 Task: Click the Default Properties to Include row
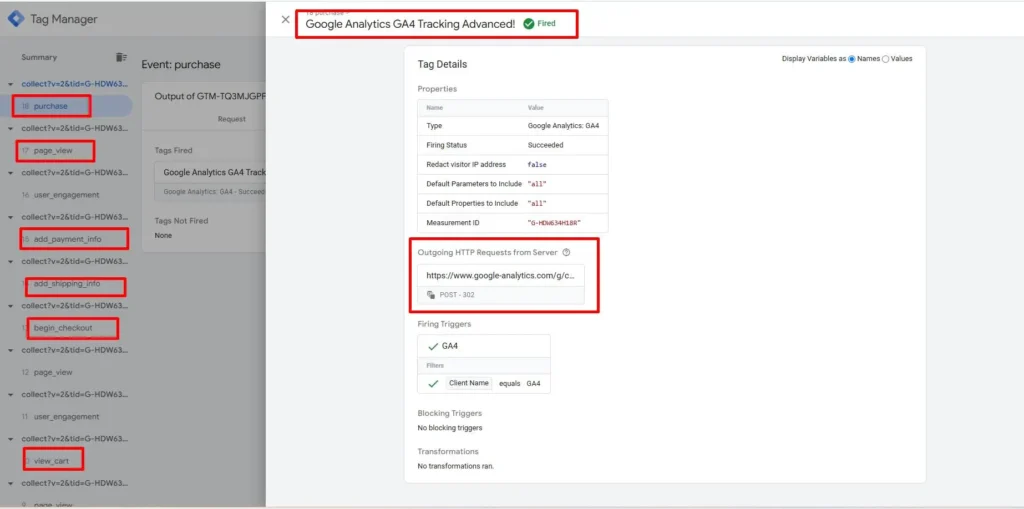point(513,203)
